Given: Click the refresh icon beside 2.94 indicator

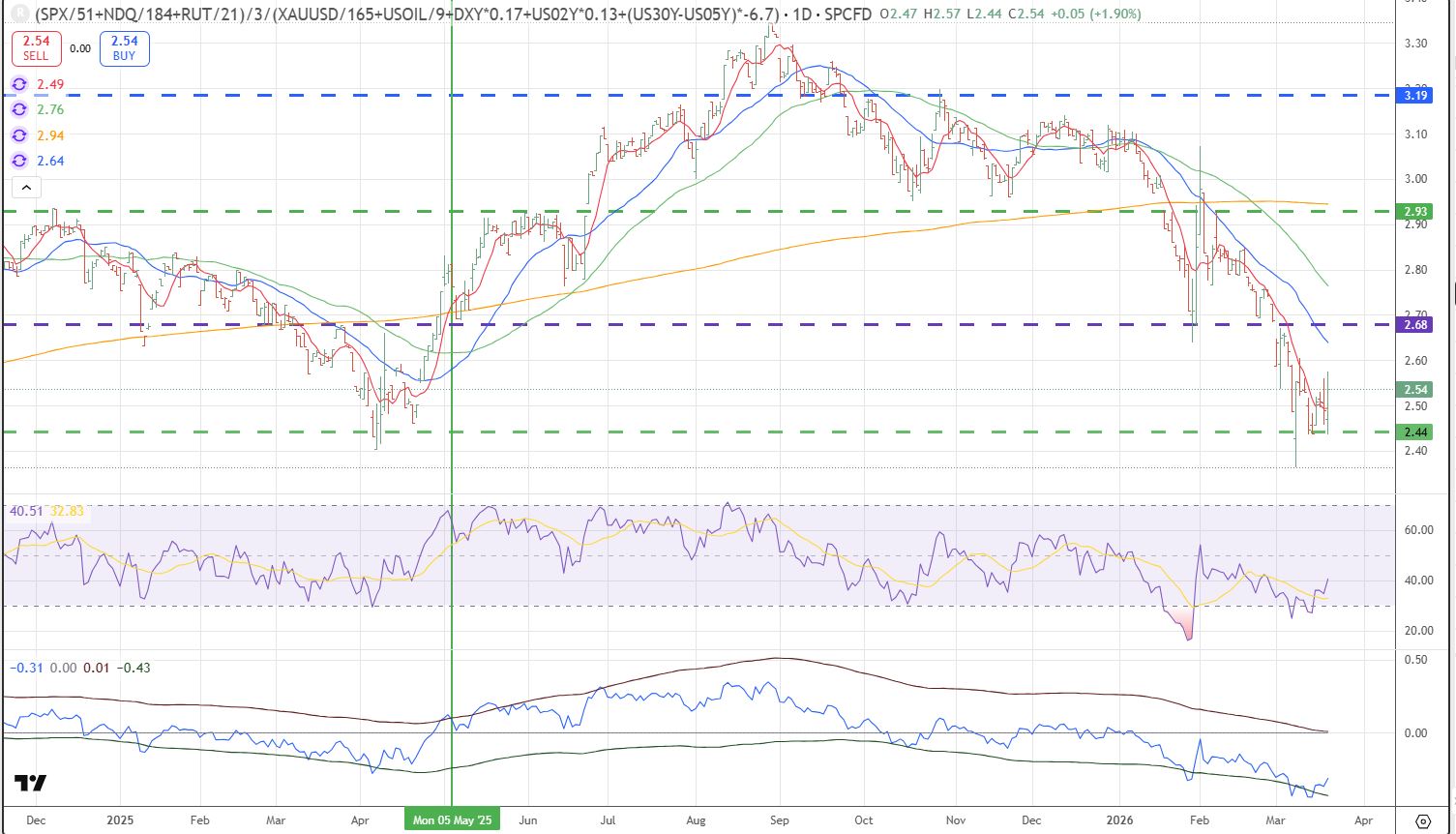Looking at the screenshot, I should point(18,136).
